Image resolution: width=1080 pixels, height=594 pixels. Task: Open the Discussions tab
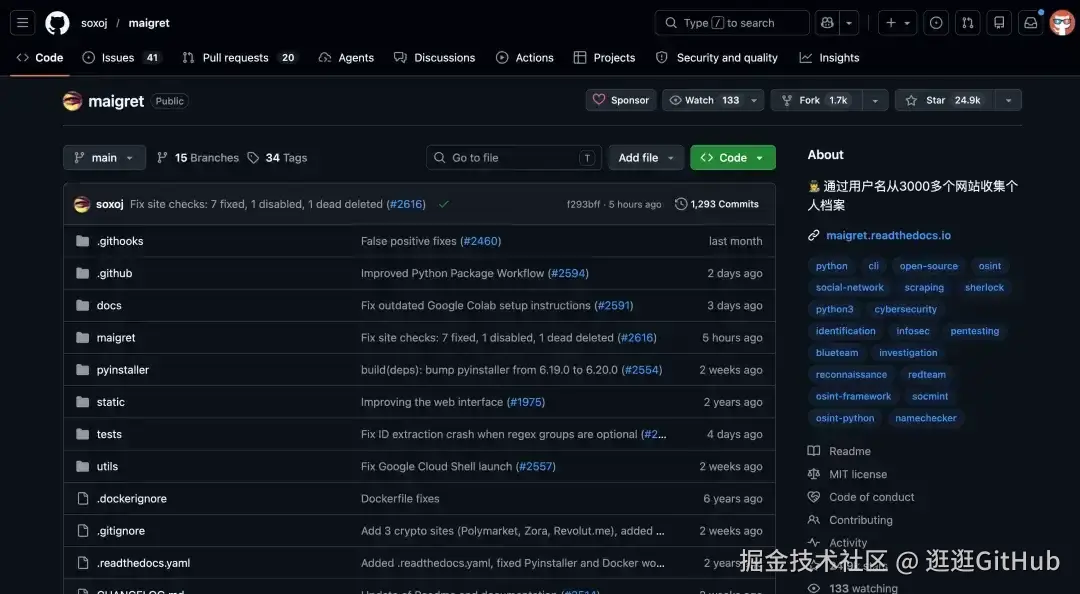click(435, 58)
